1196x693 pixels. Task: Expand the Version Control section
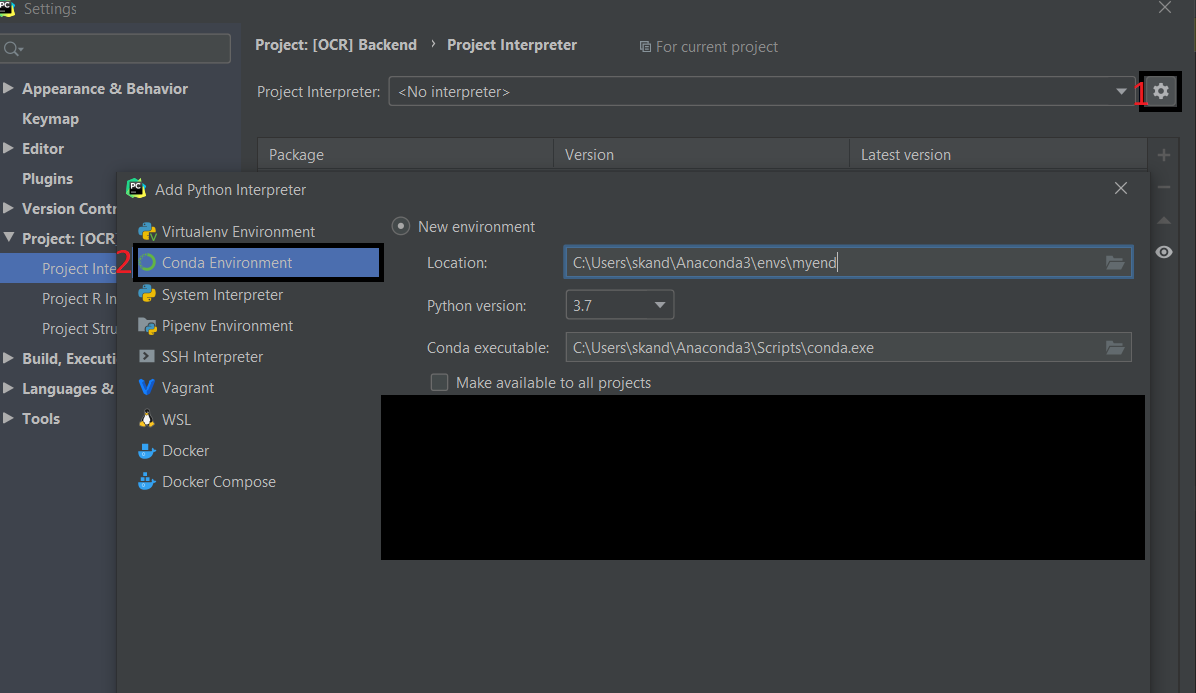tap(8, 207)
